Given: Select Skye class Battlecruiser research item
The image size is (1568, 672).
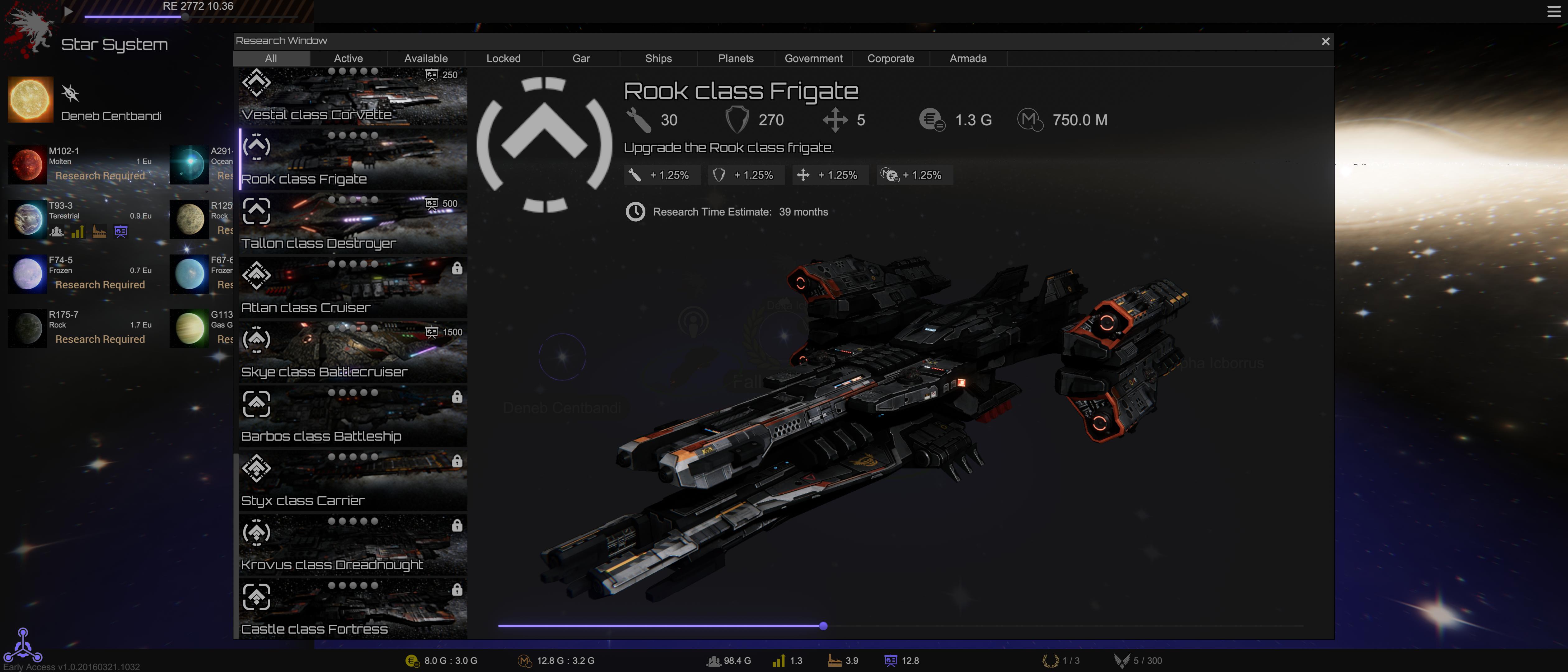Looking at the screenshot, I should (x=353, y=352).
